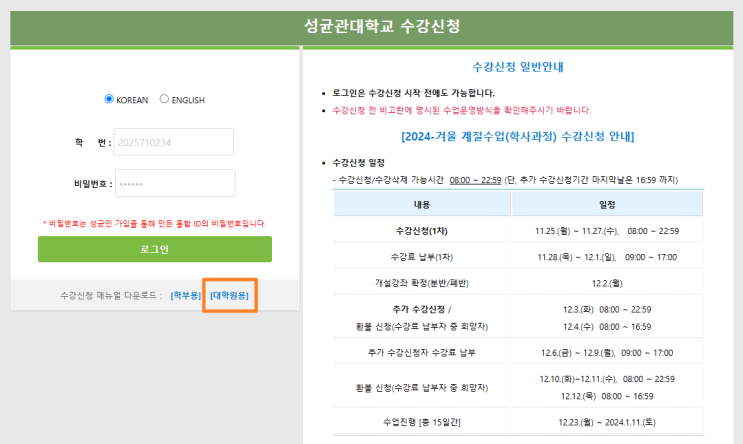Click the 수강신청 일반안내 heading

point(518,67)
